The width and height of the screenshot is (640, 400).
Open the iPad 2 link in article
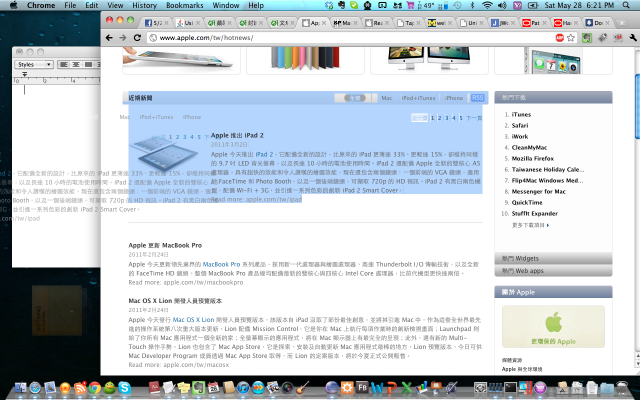(x=264, y=154)
